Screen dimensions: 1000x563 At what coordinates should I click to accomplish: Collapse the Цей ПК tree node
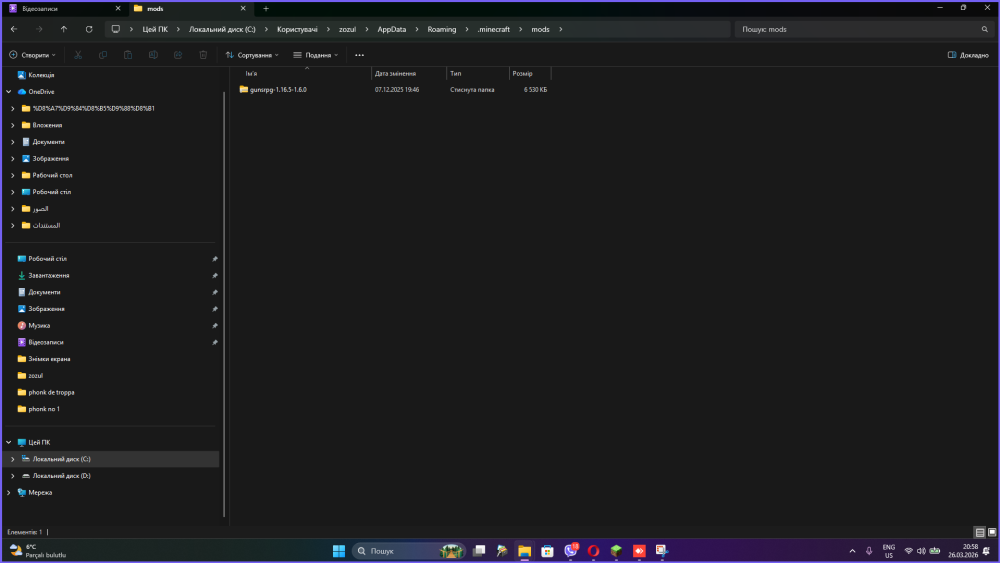click(9, 442)
